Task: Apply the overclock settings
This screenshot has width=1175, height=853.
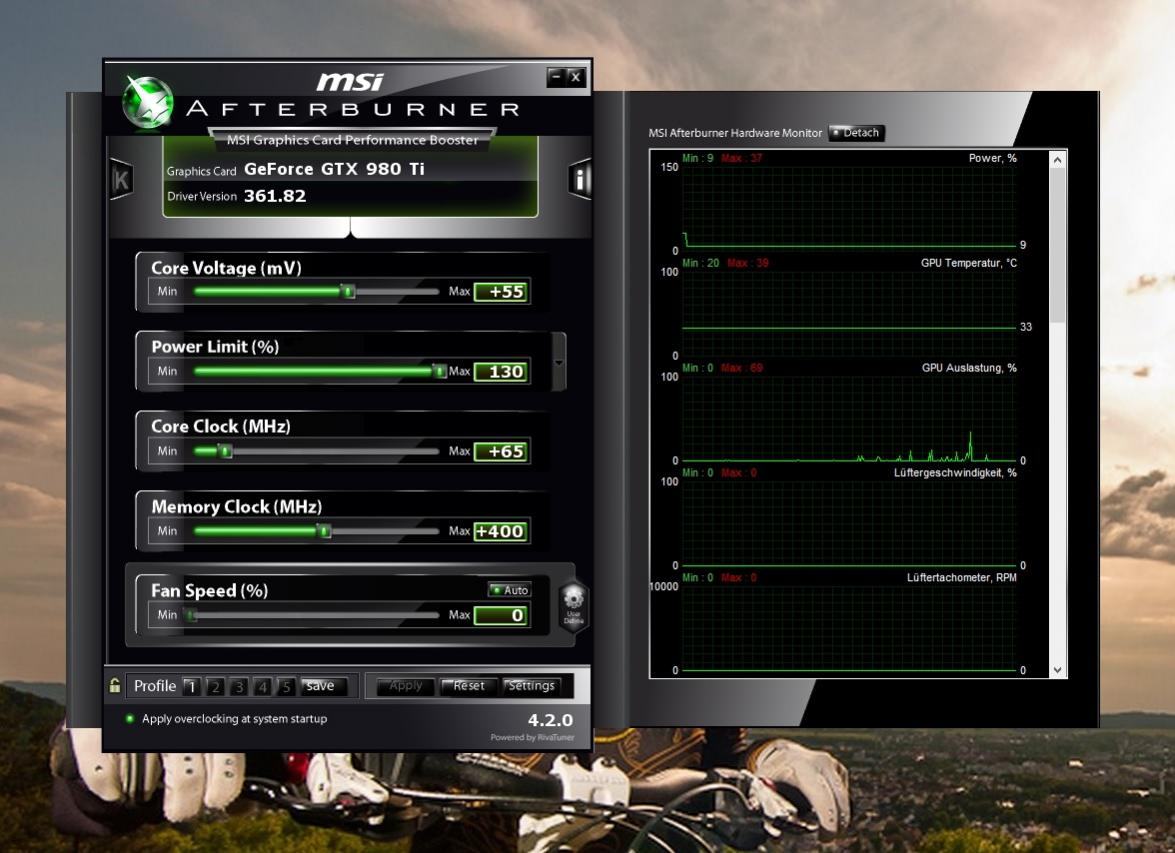Action: [x=405, y=686]
